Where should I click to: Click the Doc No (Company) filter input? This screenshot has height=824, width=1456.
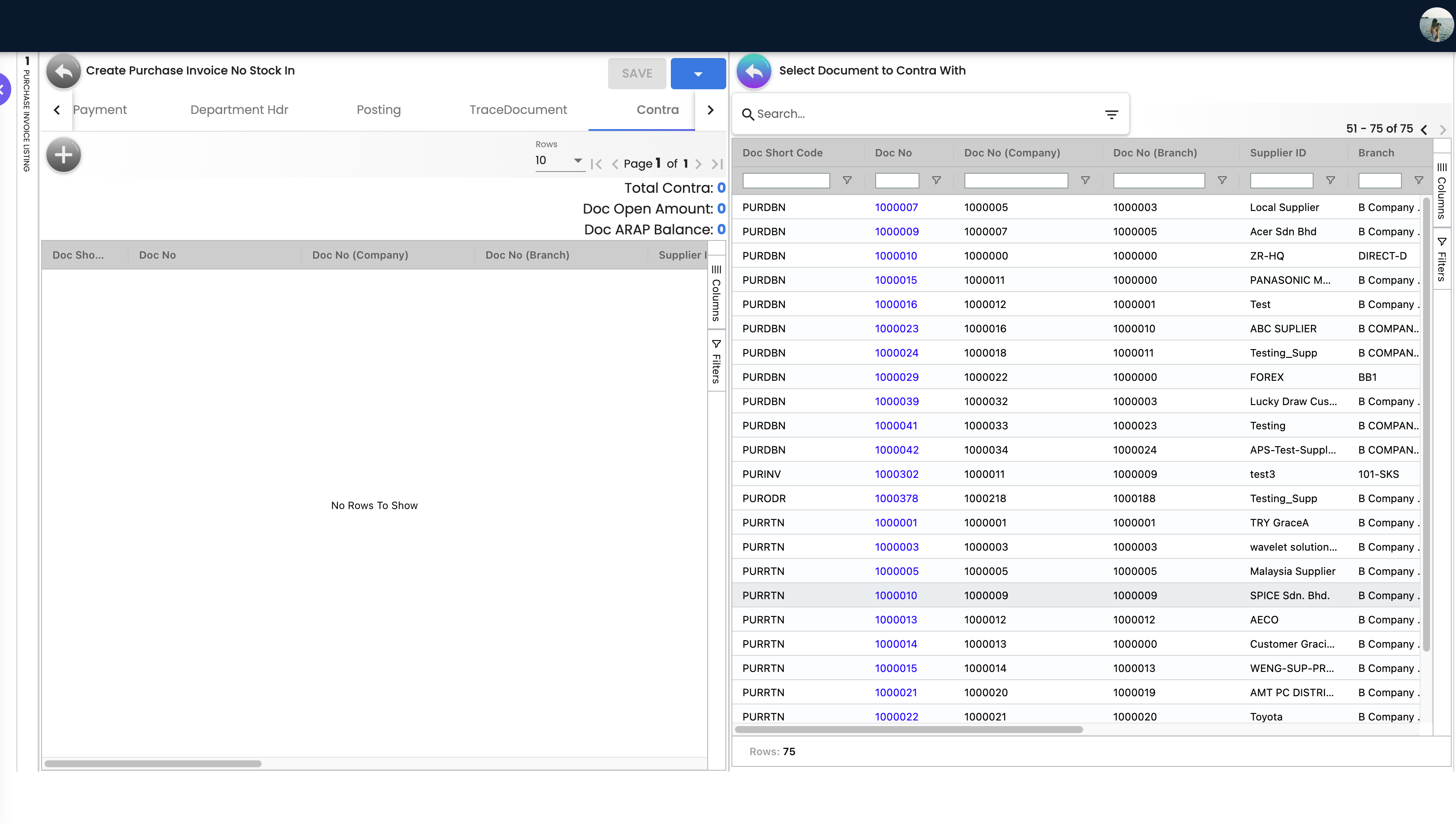pos(1016,180)
